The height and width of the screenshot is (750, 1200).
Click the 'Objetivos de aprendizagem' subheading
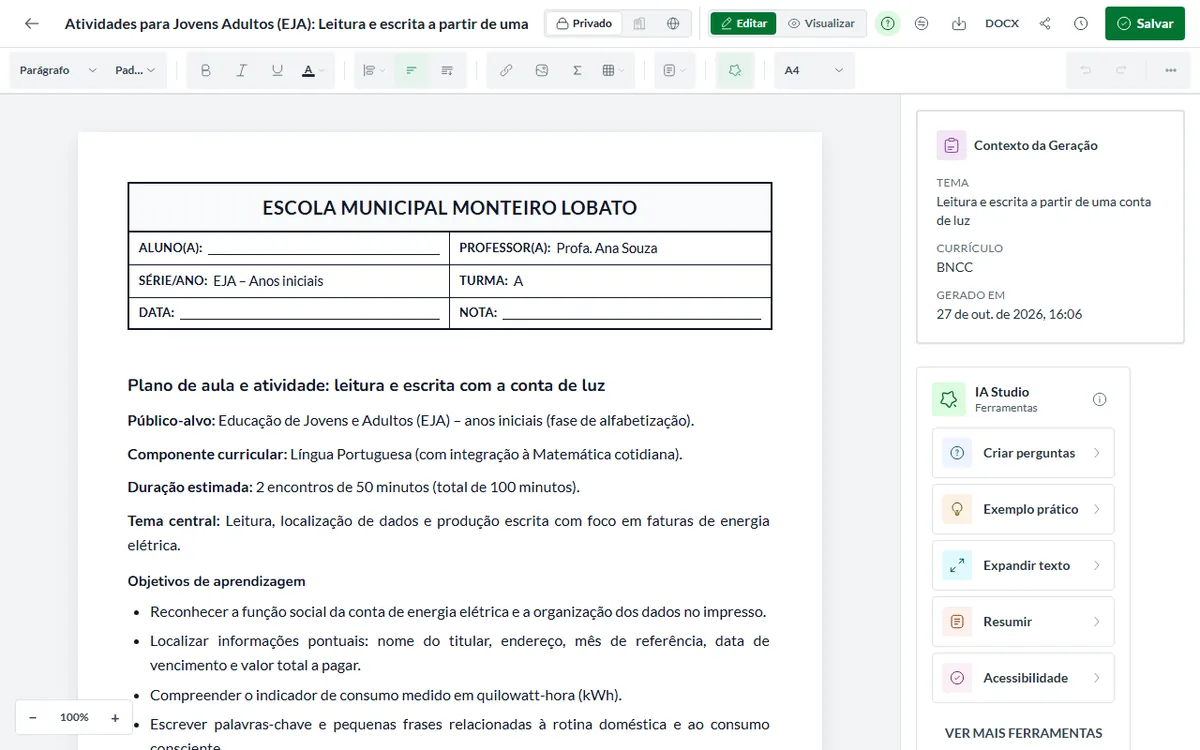click(x=217, y=581)
